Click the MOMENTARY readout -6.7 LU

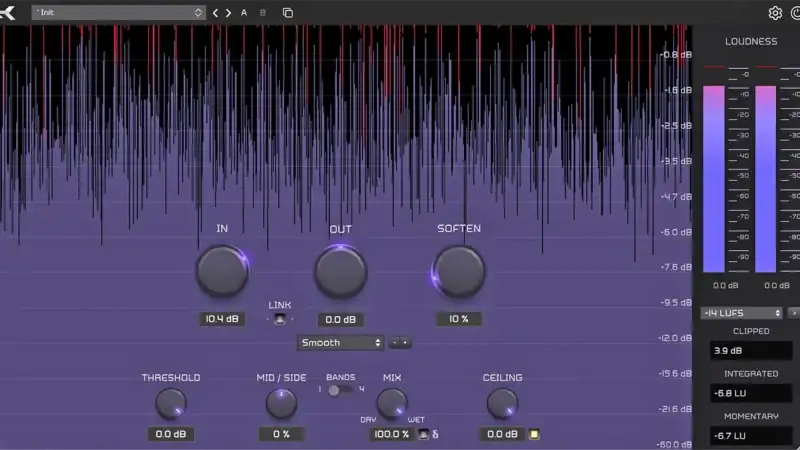click(751, 436)
